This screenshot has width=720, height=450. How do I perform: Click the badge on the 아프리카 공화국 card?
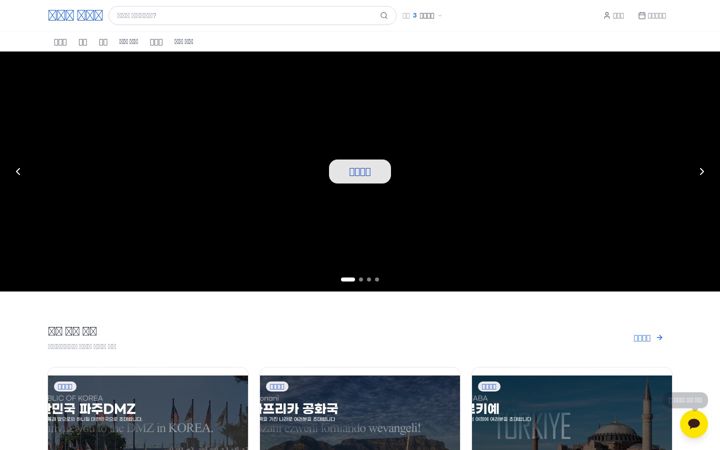277,387
